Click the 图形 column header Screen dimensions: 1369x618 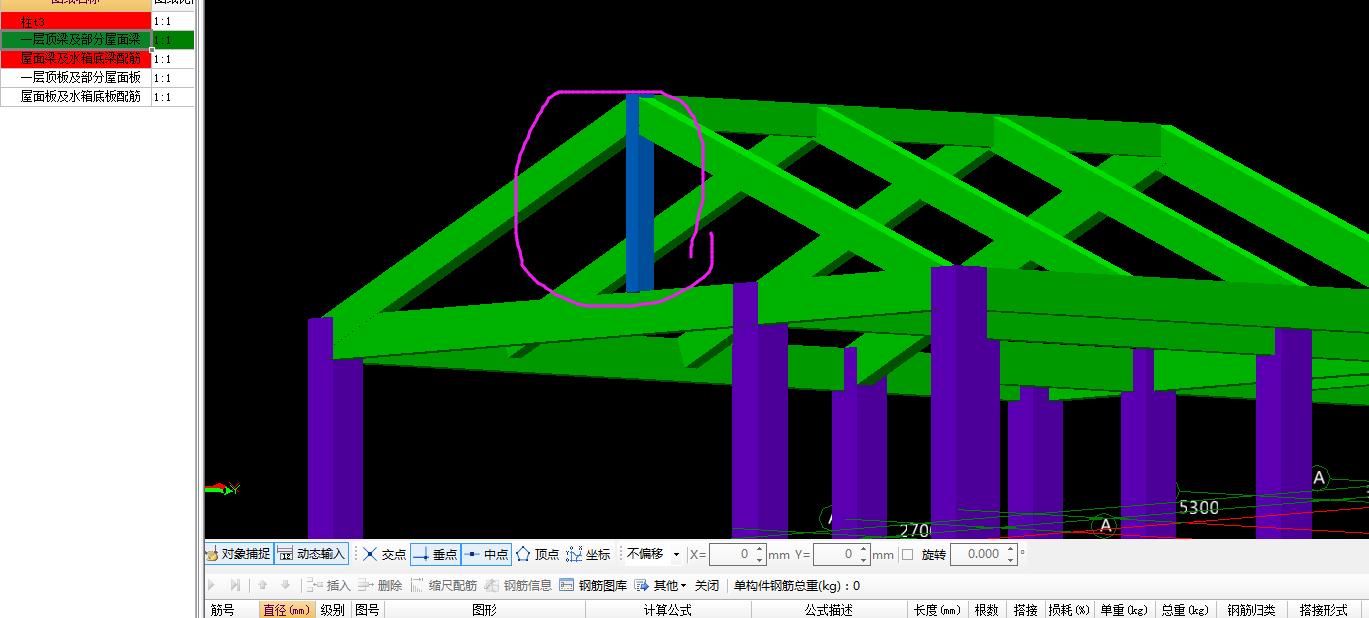click(x=485, y=610)
